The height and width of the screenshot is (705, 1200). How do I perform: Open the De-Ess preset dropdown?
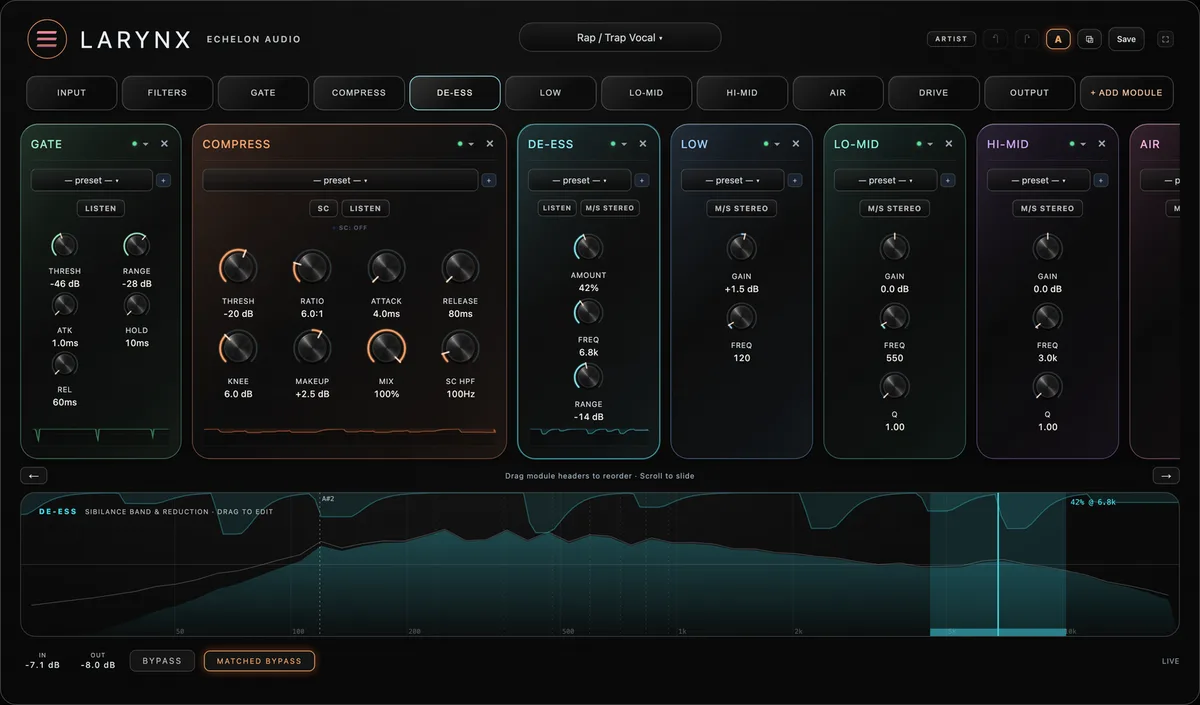point(580,181)
